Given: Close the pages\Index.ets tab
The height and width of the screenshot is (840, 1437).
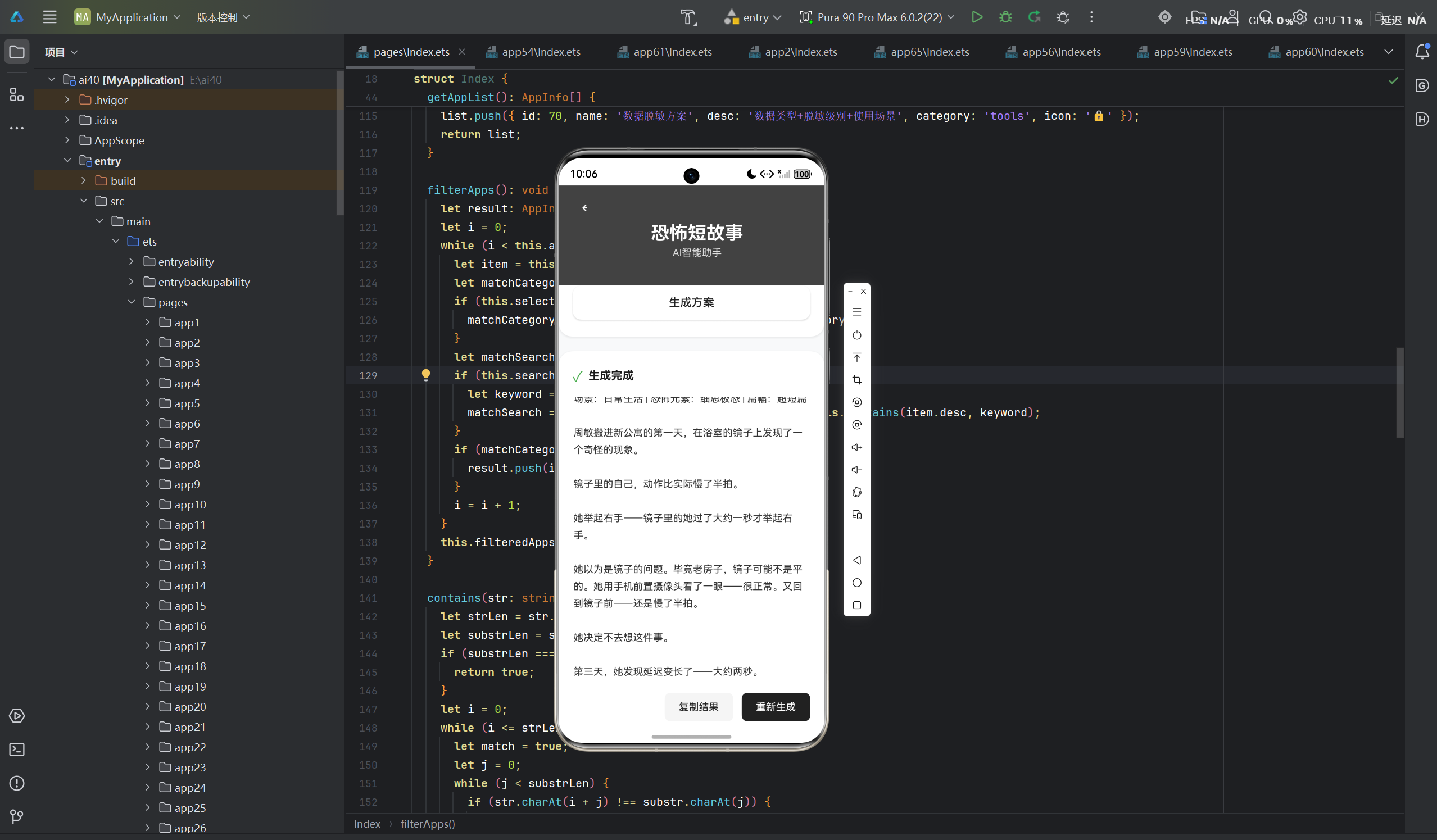Looking at the screenshot, I should tap(462, 52).
